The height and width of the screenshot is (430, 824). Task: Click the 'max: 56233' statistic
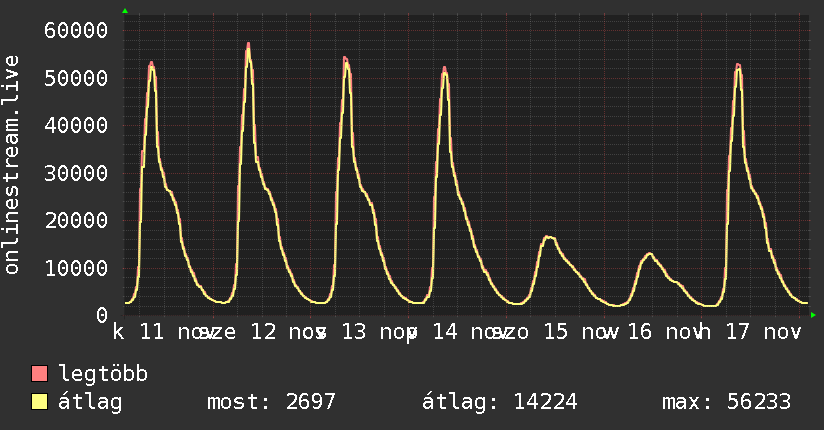726,402
